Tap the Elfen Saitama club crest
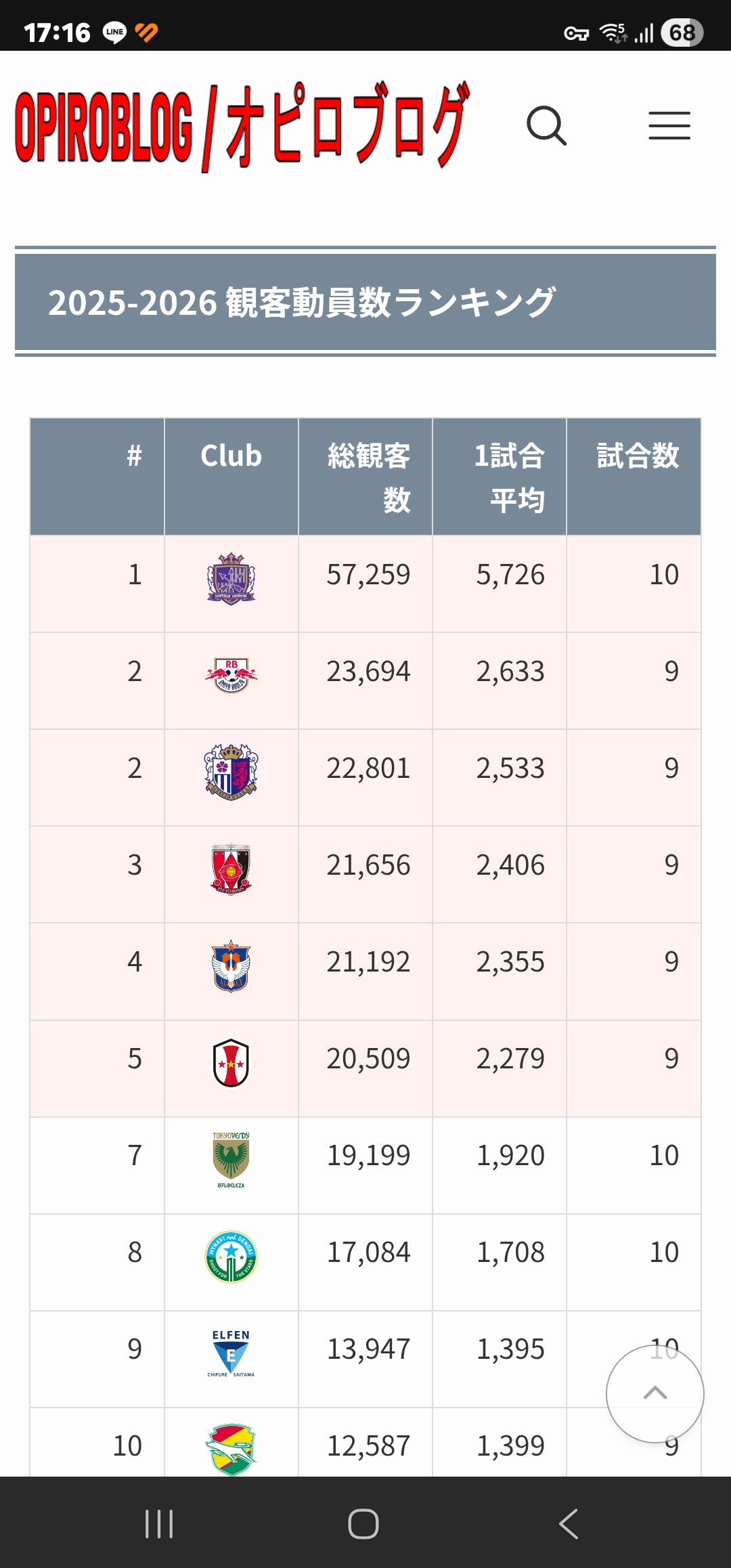The width and height of the screenshot is (731, 1568). (x=231, y=1353)
